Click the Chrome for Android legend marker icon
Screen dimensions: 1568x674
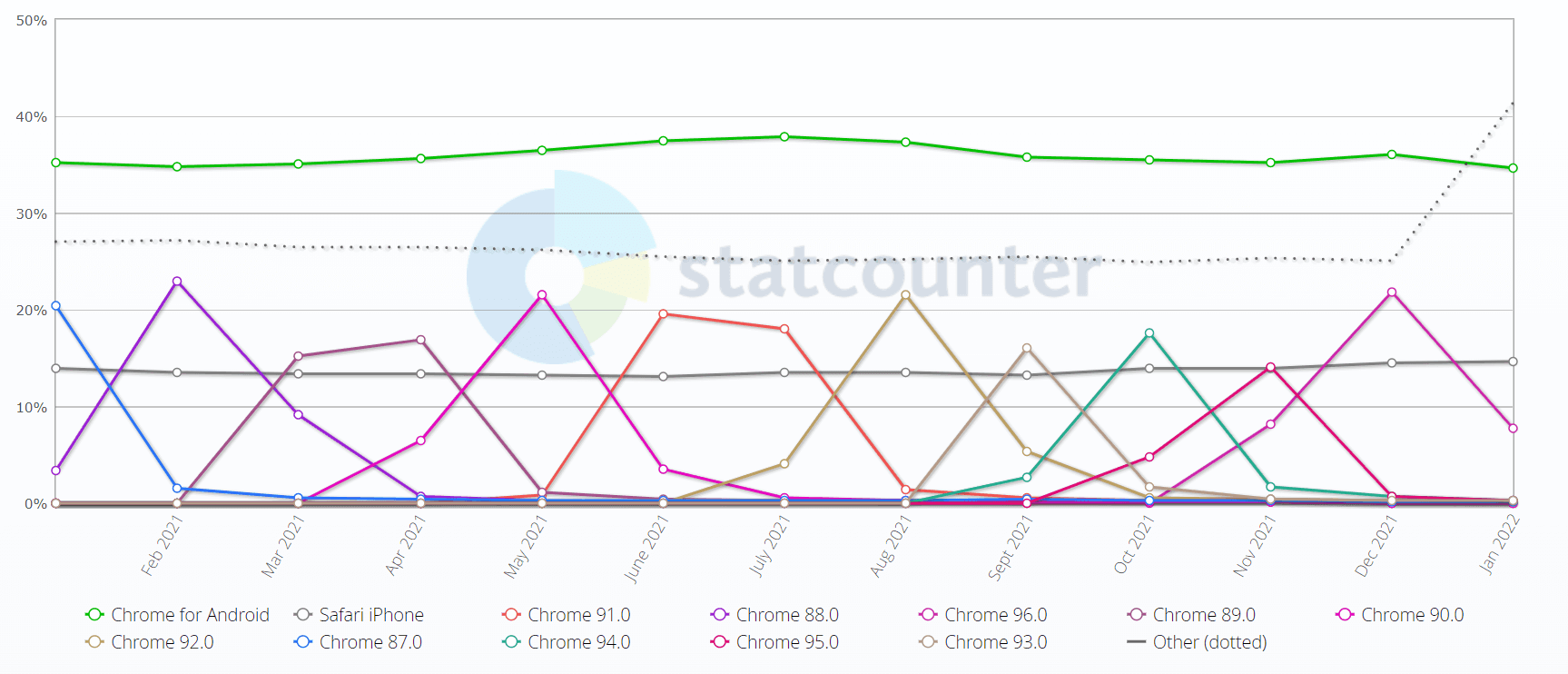click(x=94, y=615)
